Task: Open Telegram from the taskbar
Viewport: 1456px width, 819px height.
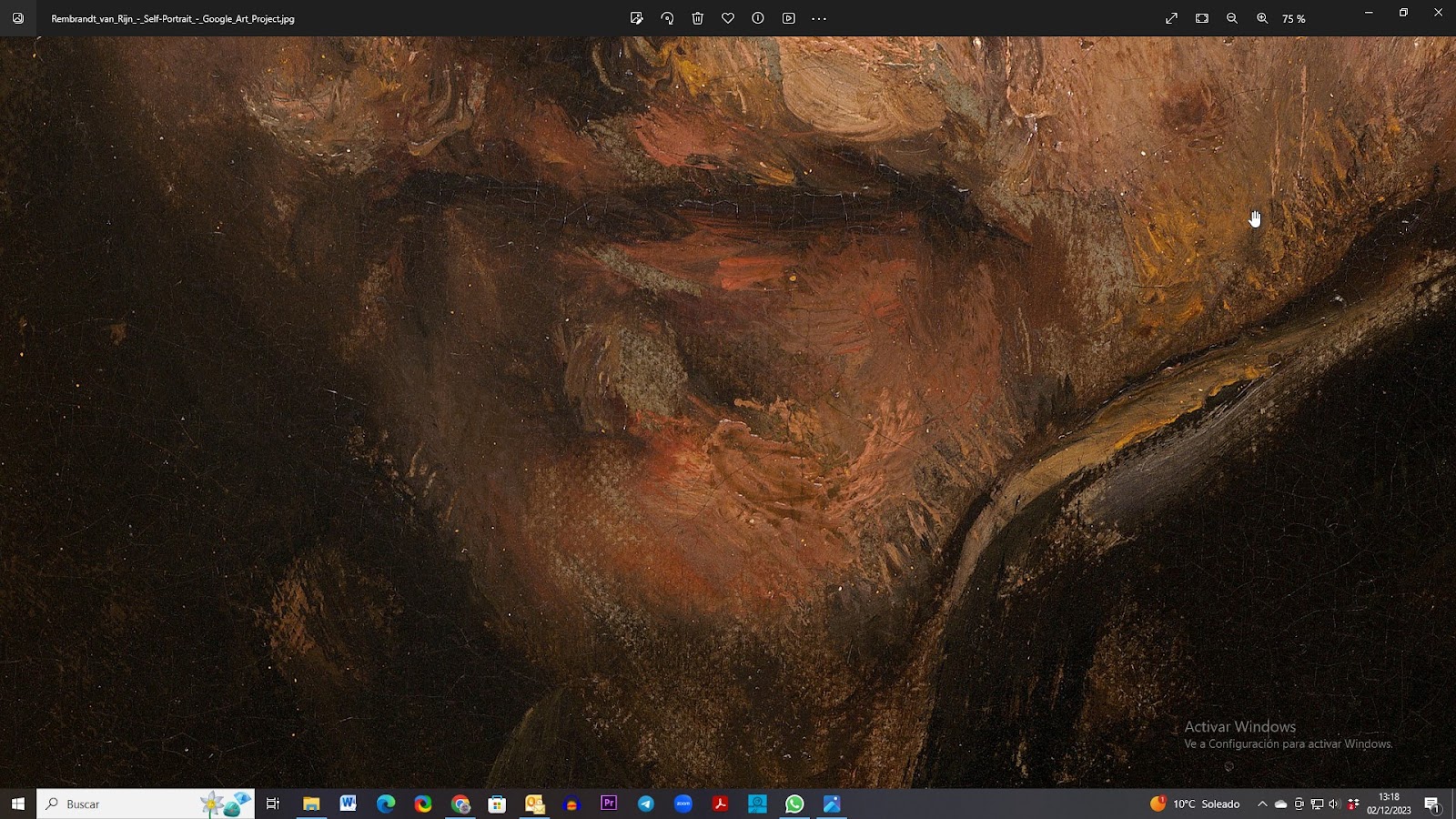Action: [646, 804]
